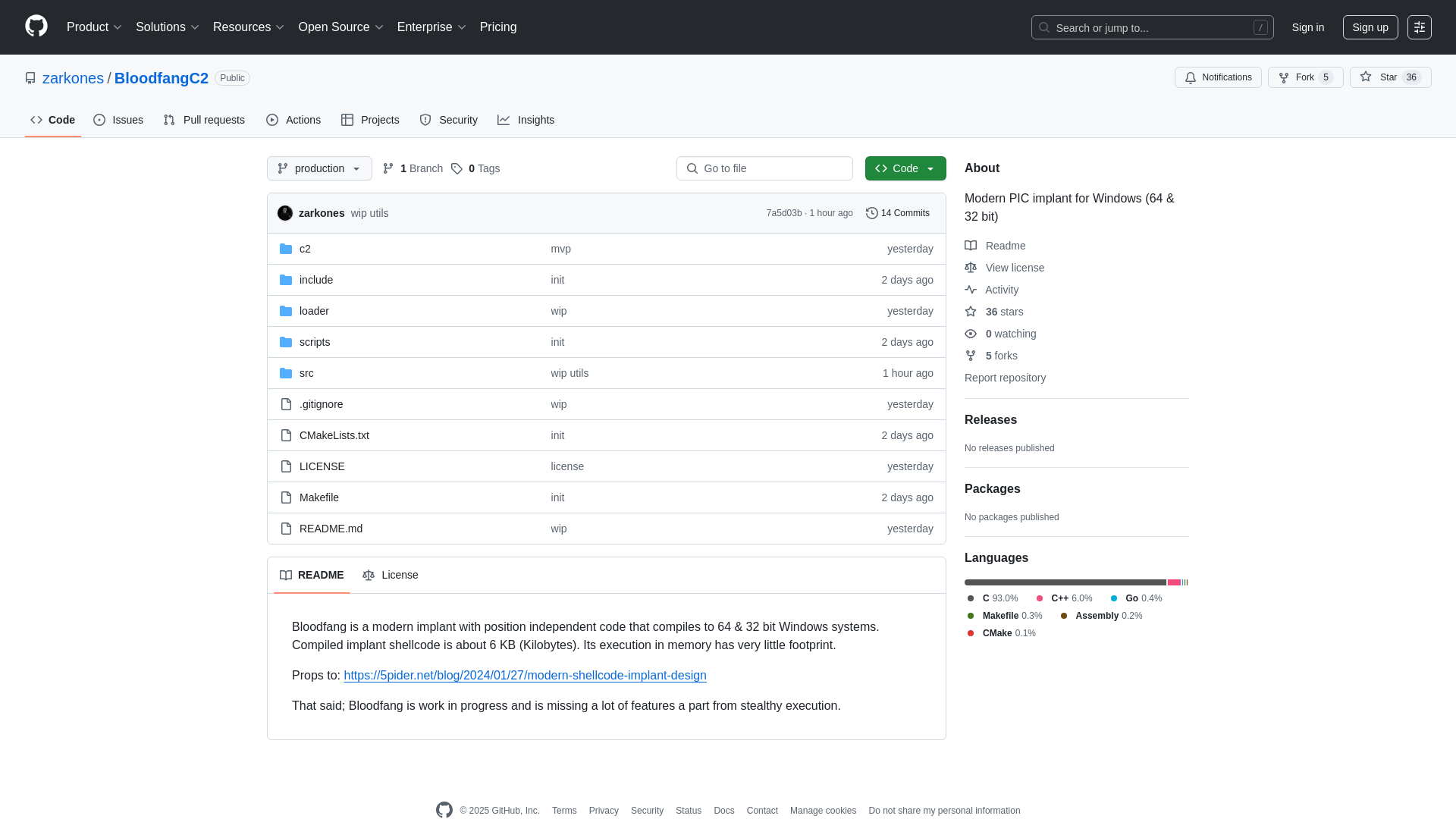Click the Sign up button
Screen dimensions: 1456x819
(1370, 27)
